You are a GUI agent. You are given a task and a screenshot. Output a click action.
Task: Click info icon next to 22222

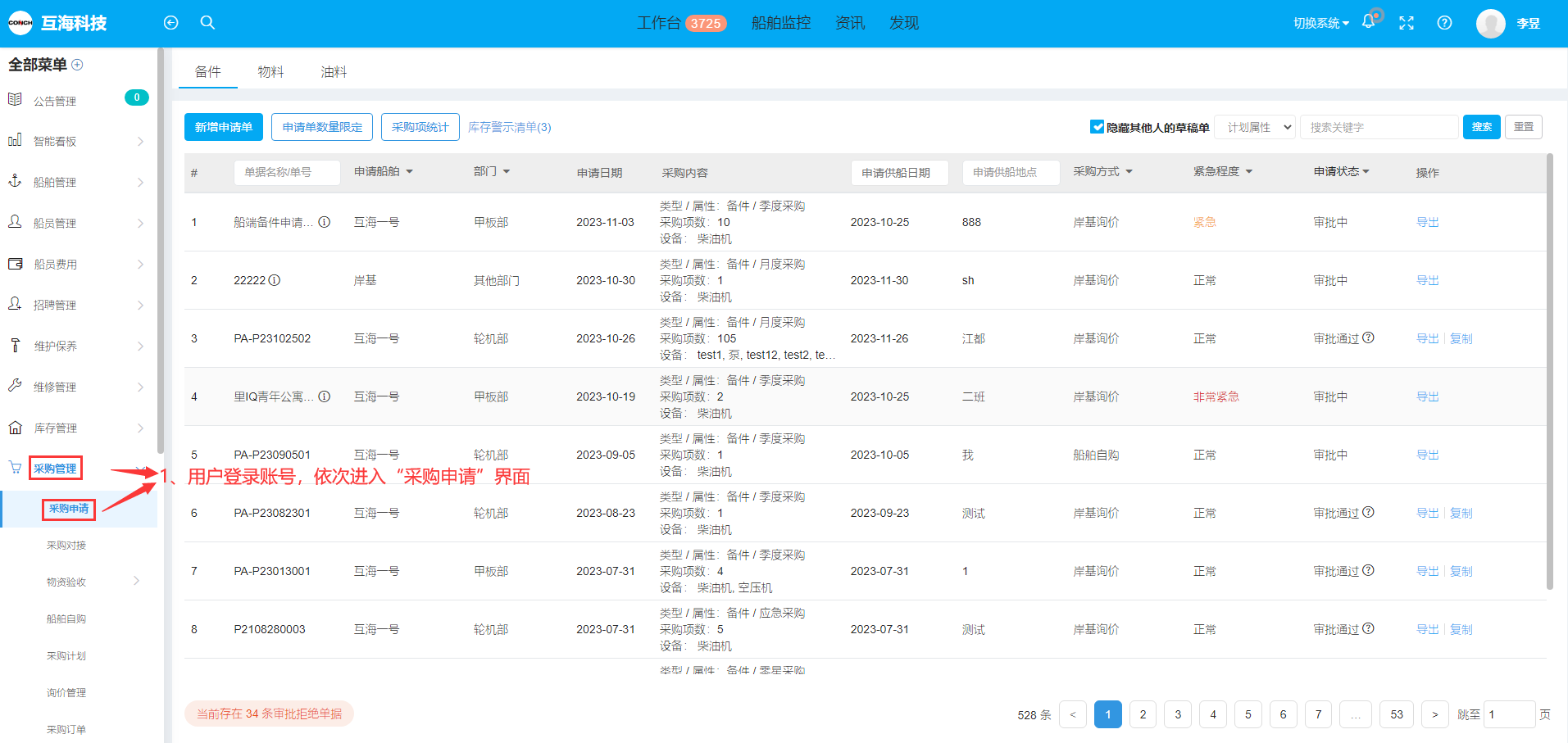(x=275, y=280)
